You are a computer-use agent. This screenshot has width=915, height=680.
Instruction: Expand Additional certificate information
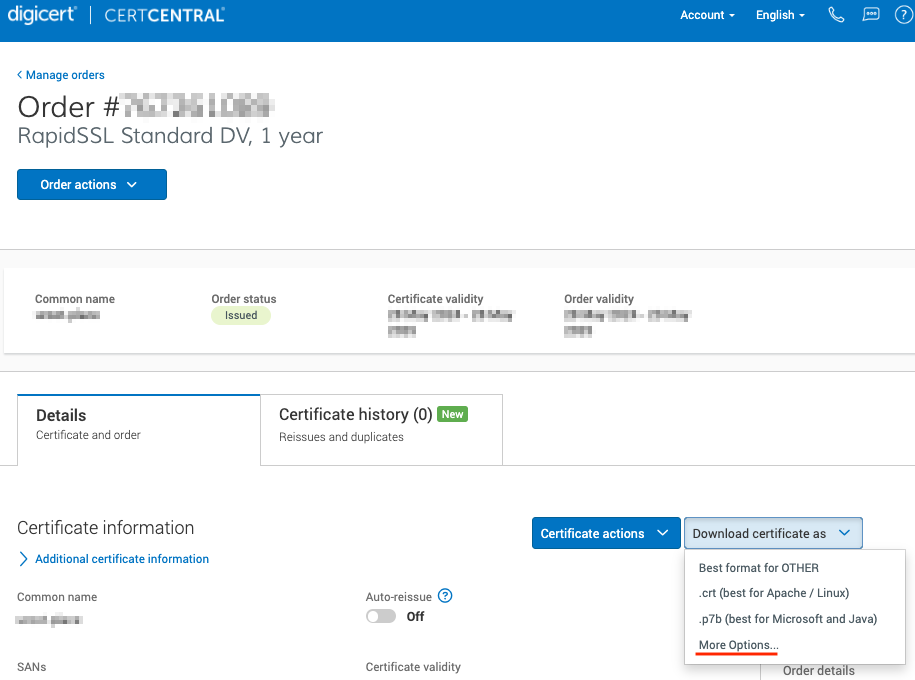point(114,559)
